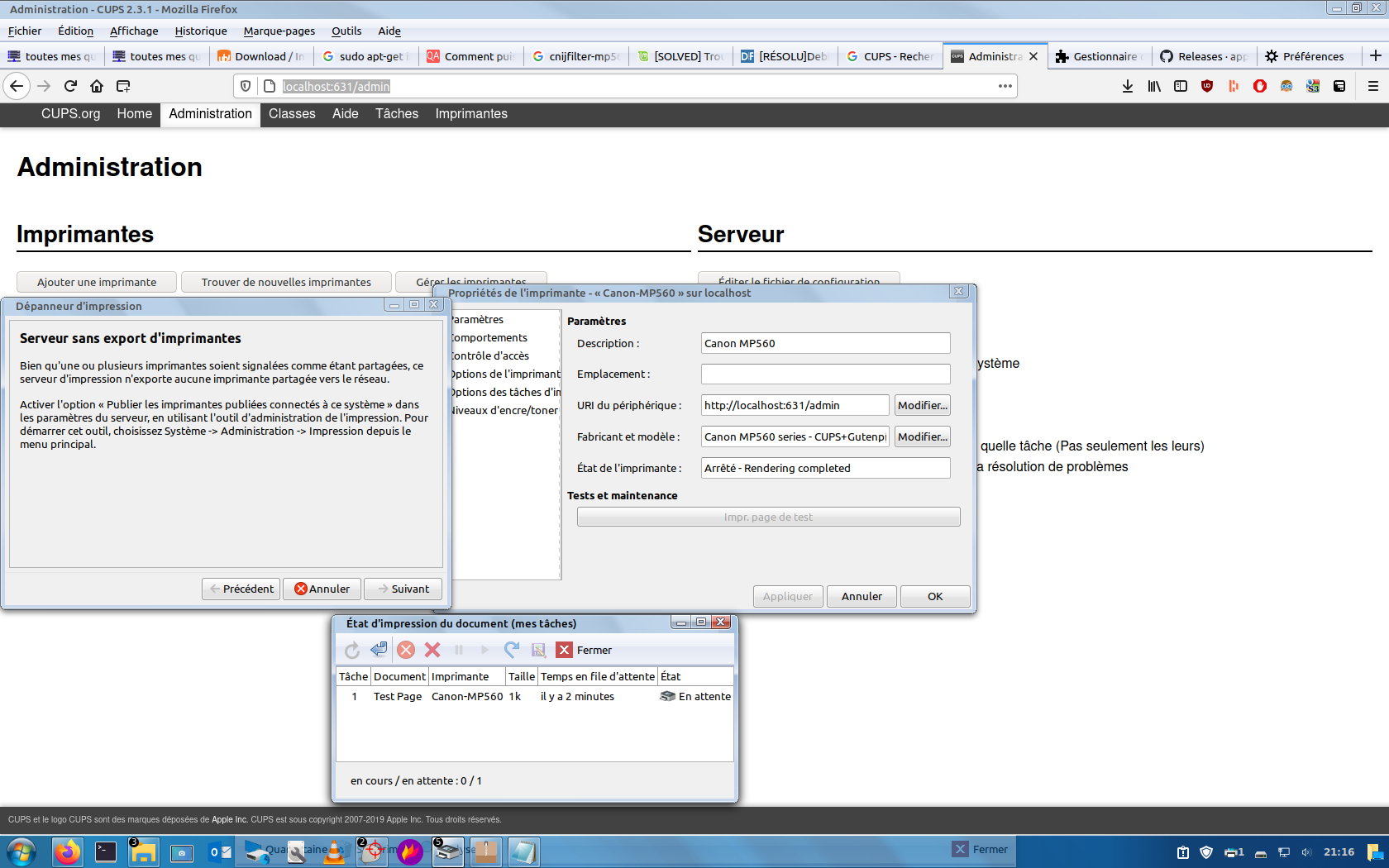Screen dimensions: 1389x868
Task: Click Suivant in the troubleshooter dialog
Action: pos(403,589)
